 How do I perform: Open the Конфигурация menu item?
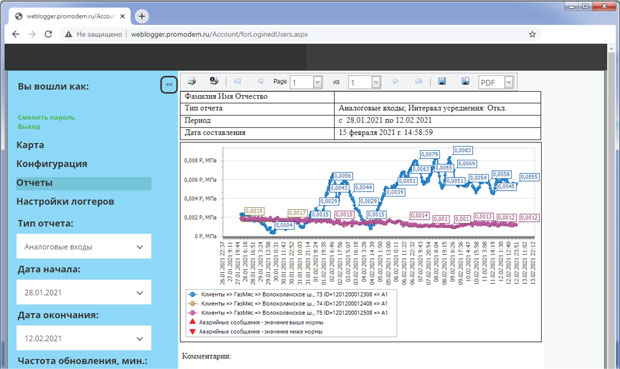click(x=52, y=164)
